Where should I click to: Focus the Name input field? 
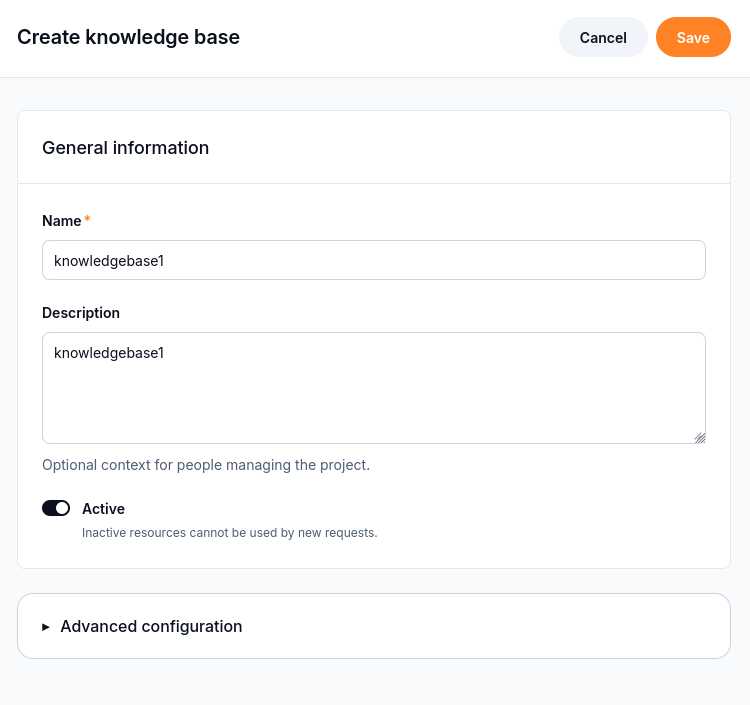(x=374, y=260)
